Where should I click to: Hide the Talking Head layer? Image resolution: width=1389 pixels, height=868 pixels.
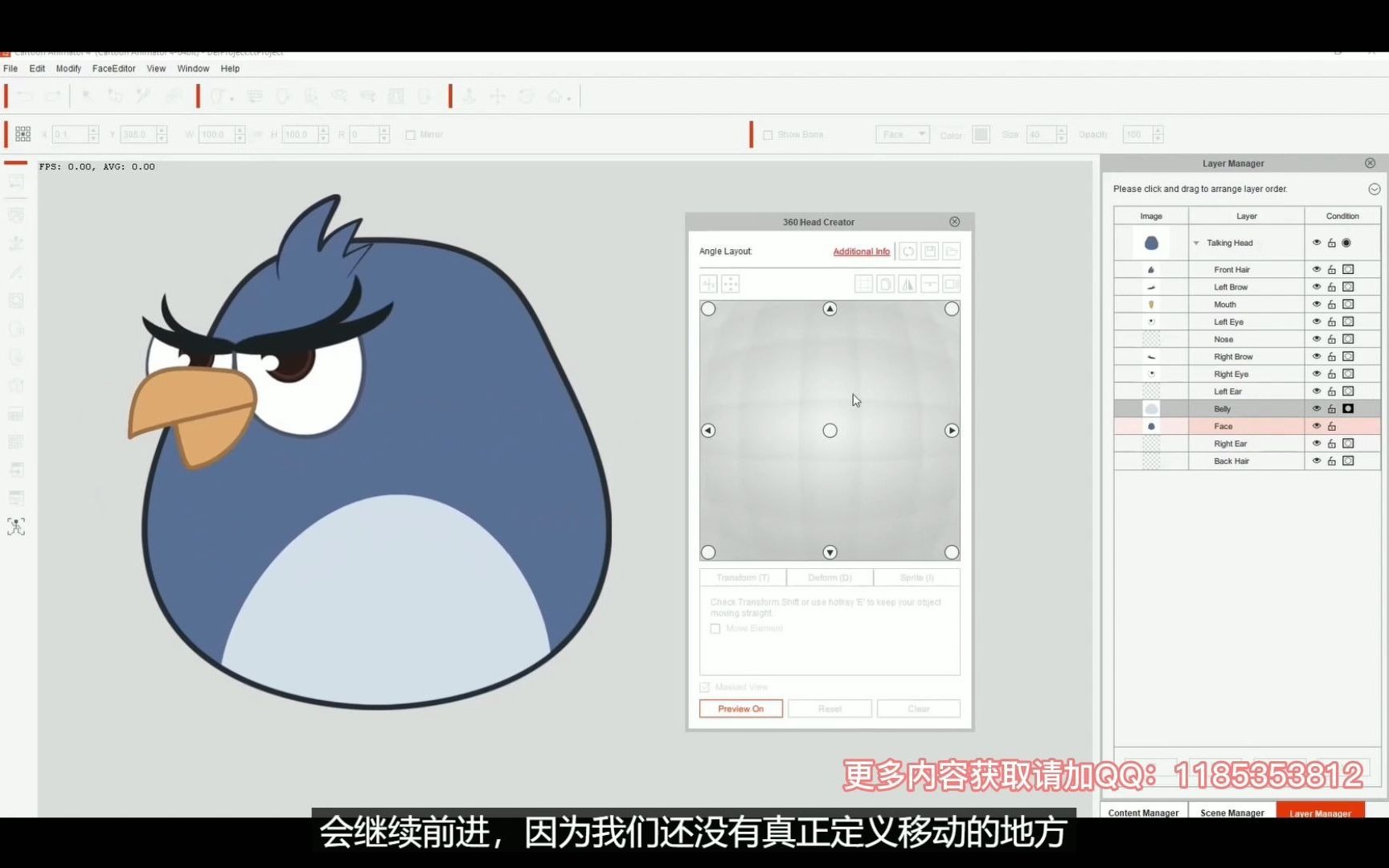click(1317, 243)
